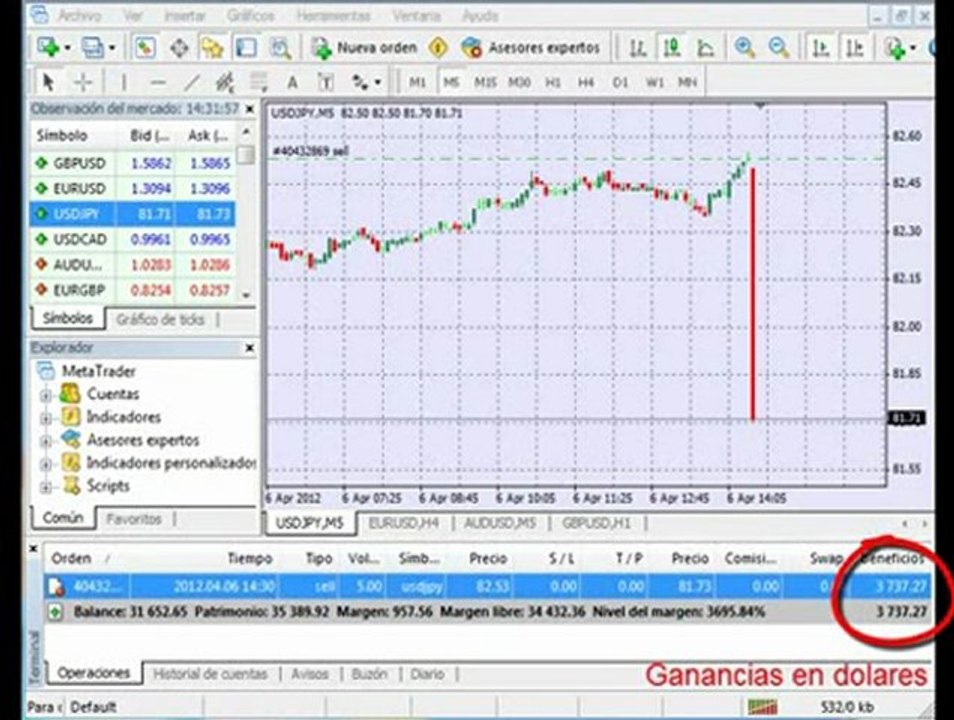Viewport: 954px width, 720px height.
Task: Expand the Cuentas tree node
Action: click(46, 396)
